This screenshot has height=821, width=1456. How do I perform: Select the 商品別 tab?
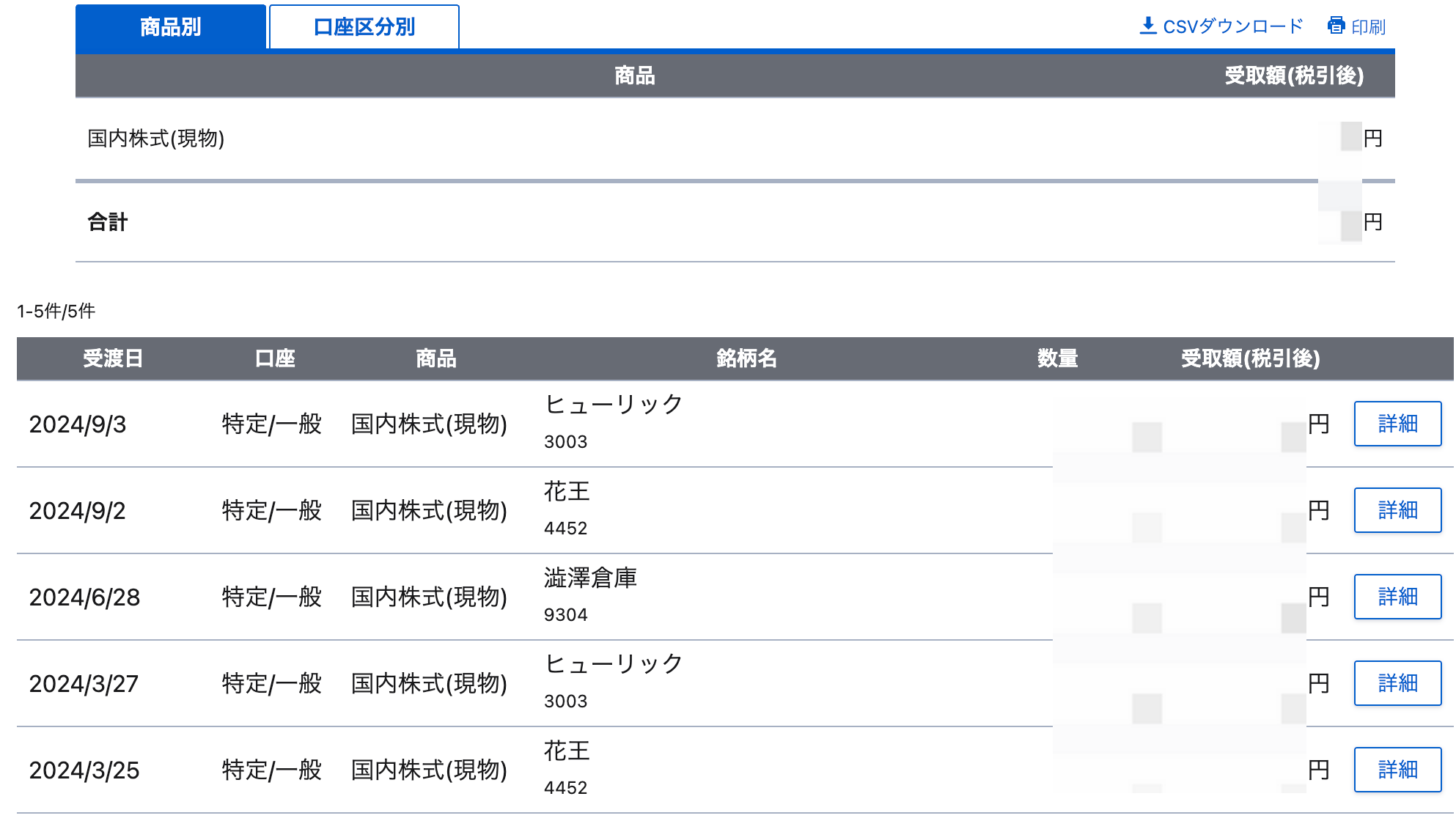coord(171,27)
